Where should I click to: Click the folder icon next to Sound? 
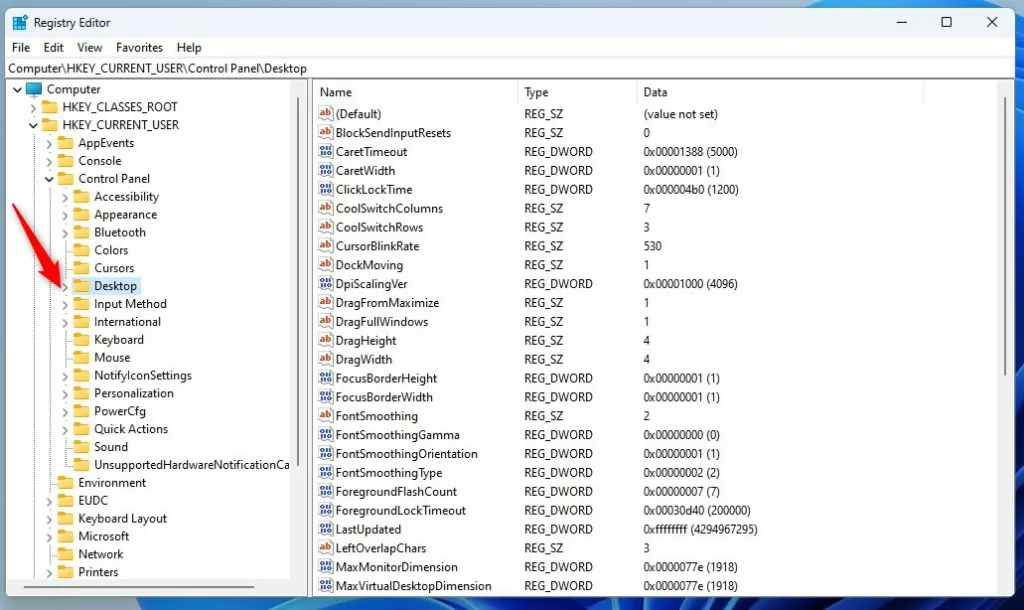[x=81, y=447]
